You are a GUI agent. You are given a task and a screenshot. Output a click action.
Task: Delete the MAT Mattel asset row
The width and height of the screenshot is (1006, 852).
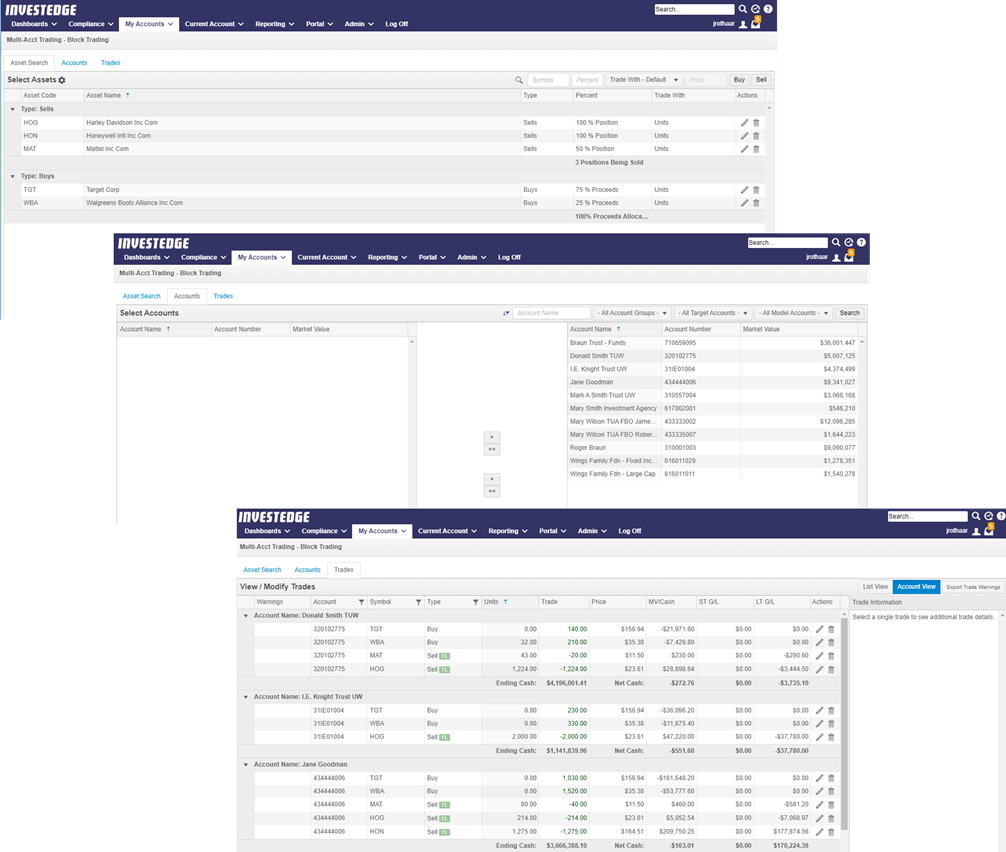click(756, 149)
